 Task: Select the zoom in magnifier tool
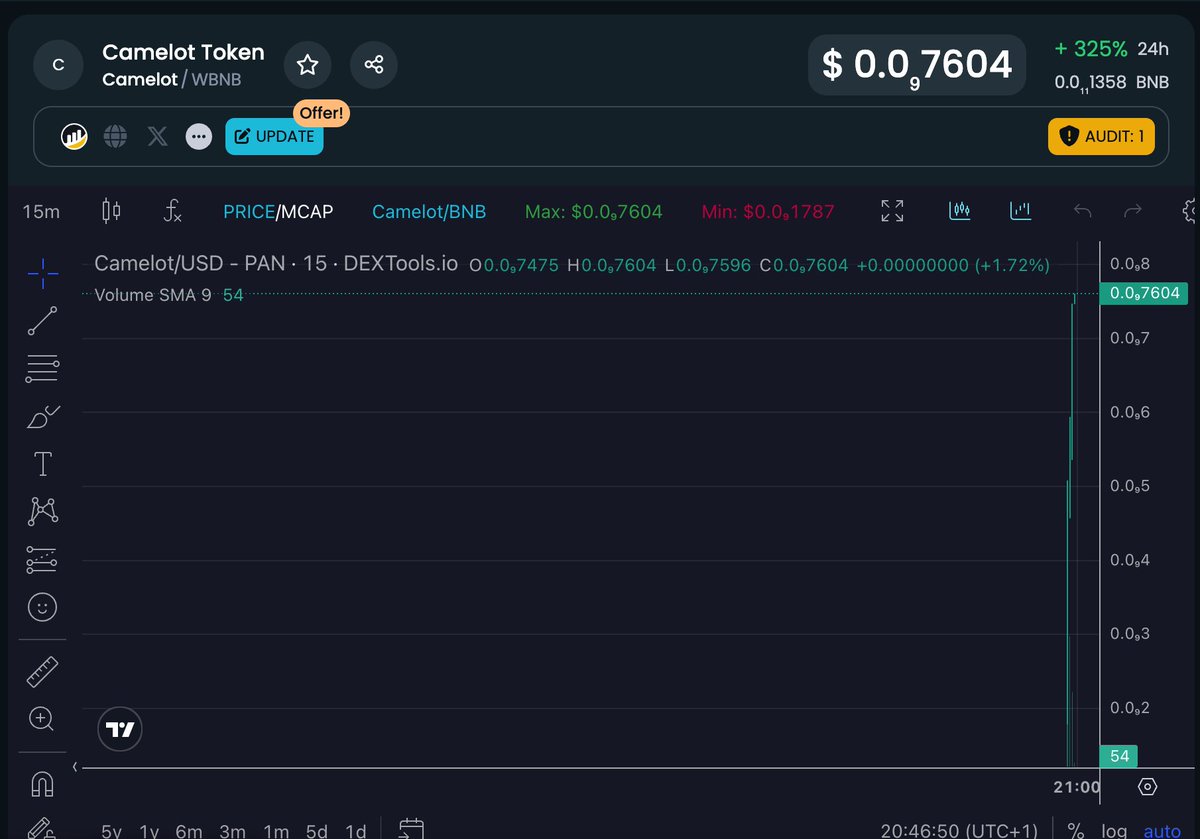pyautogui.click(x=42, y=718)
